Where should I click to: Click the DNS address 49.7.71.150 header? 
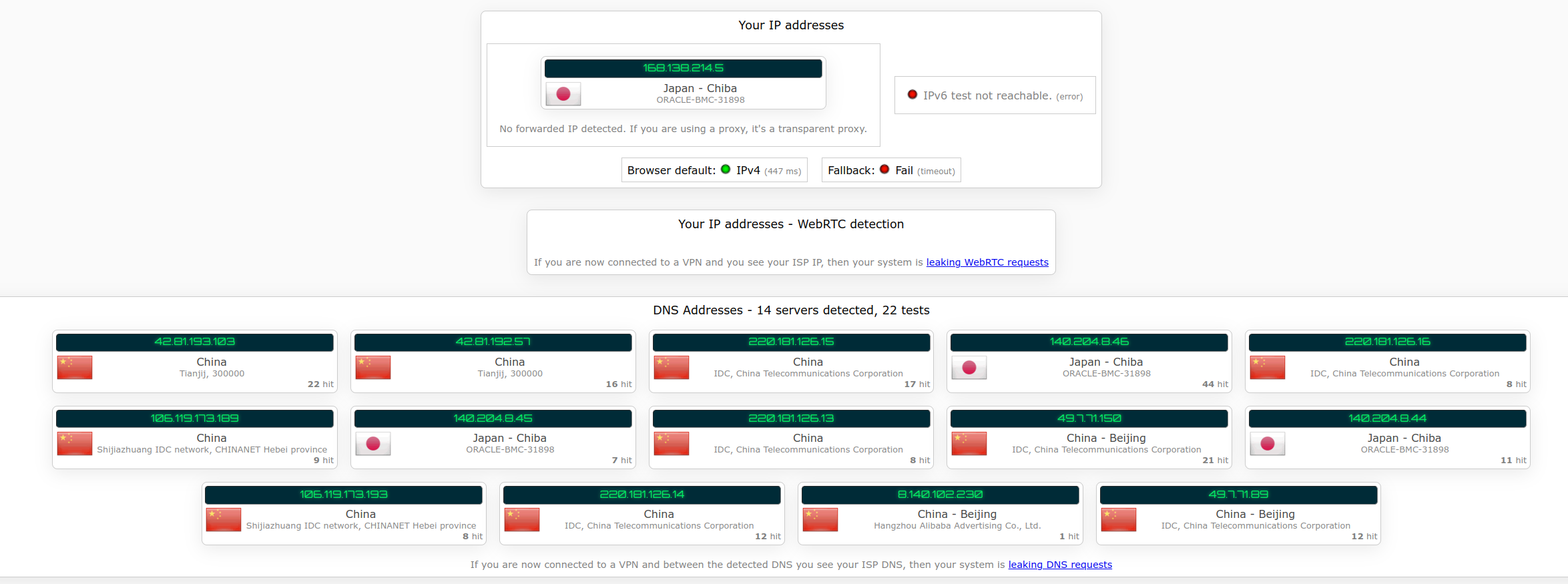point(1089,418)
